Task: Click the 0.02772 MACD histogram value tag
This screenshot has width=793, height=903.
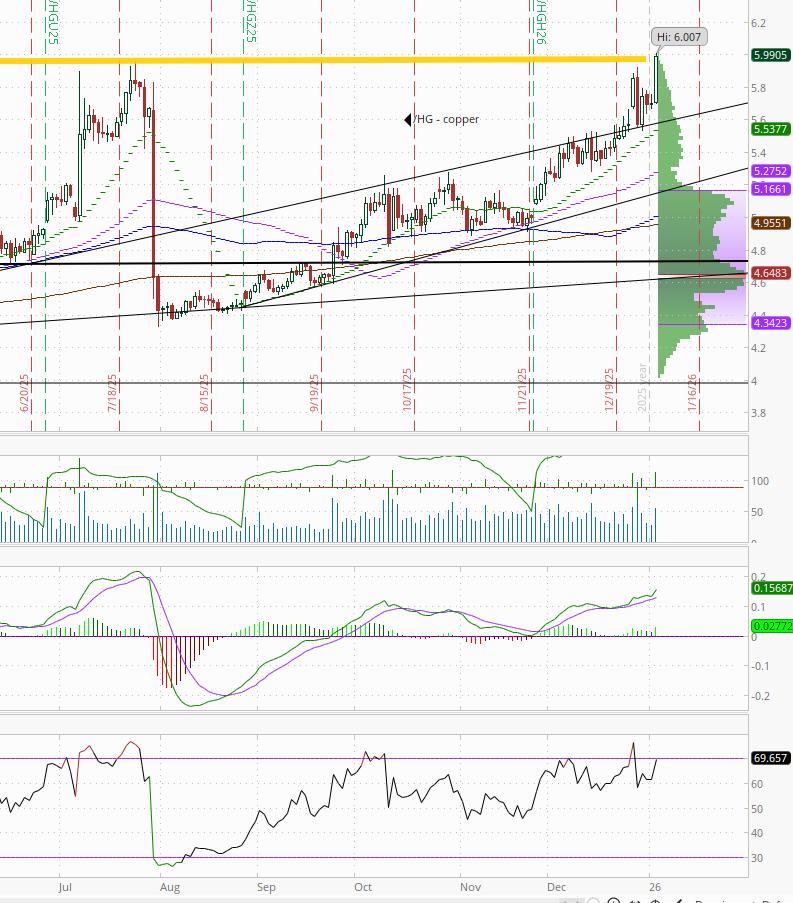Action: [772, 626]
